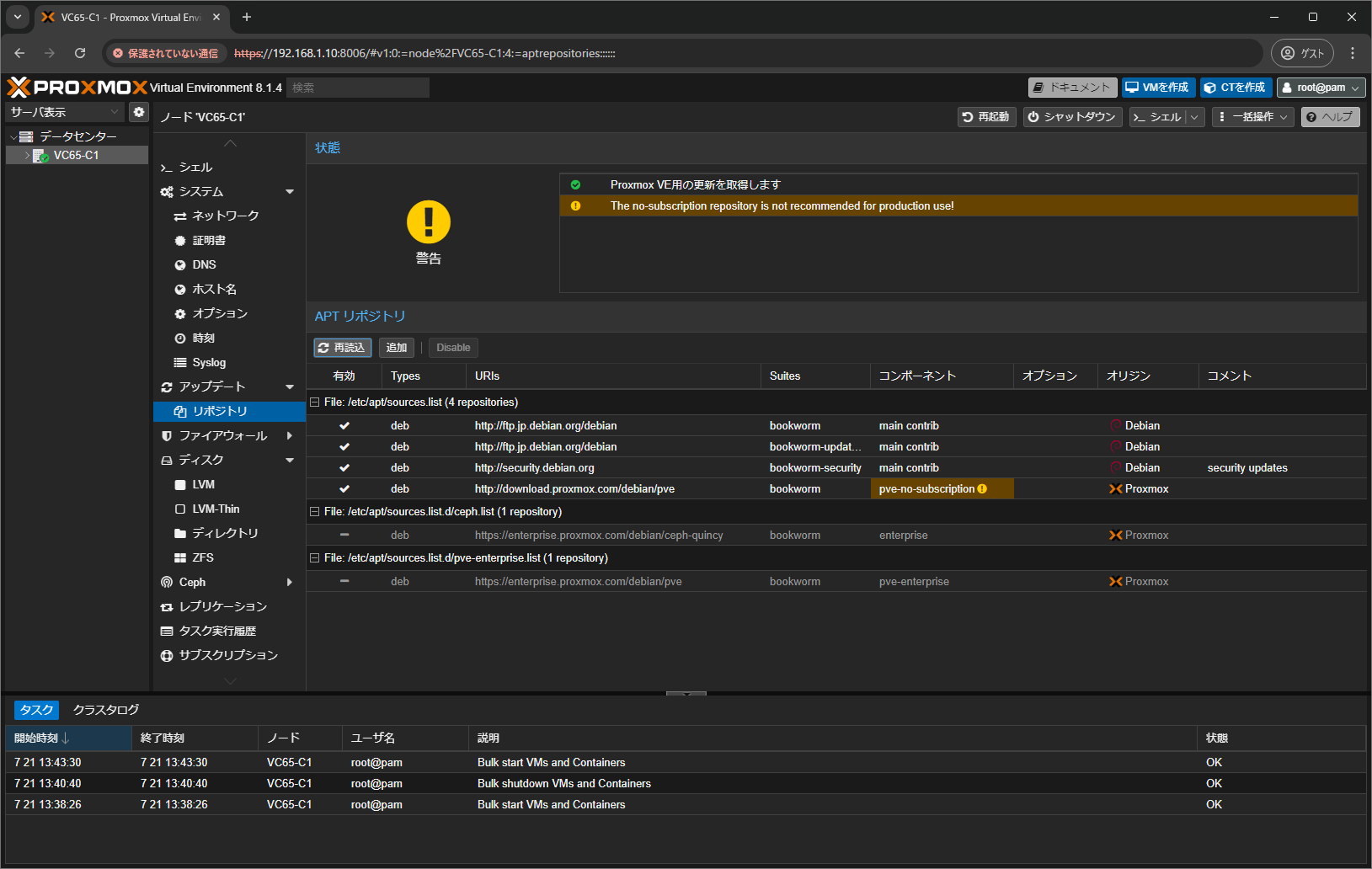This screenshot has width=1372, height=869.
Task: Select リポジトリ menu item
Action: (x=229, y=411)
